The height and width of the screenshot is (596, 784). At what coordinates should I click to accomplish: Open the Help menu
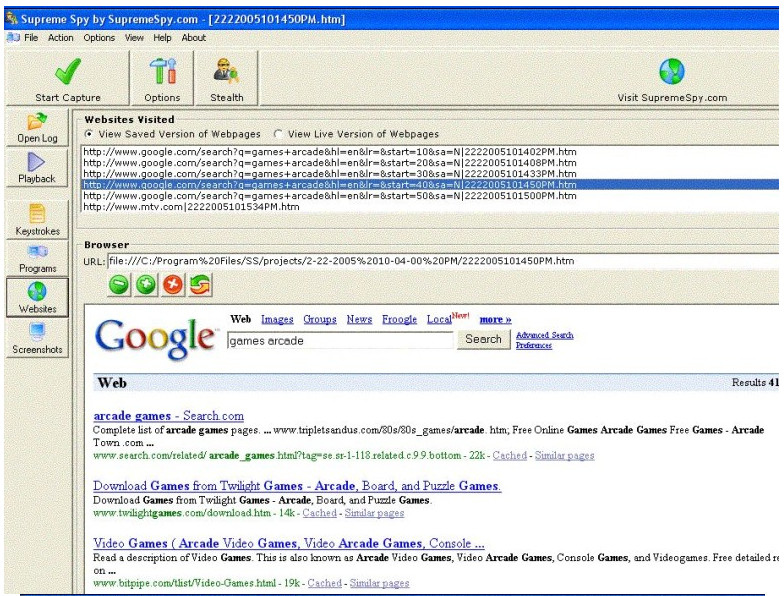(162, 38)
